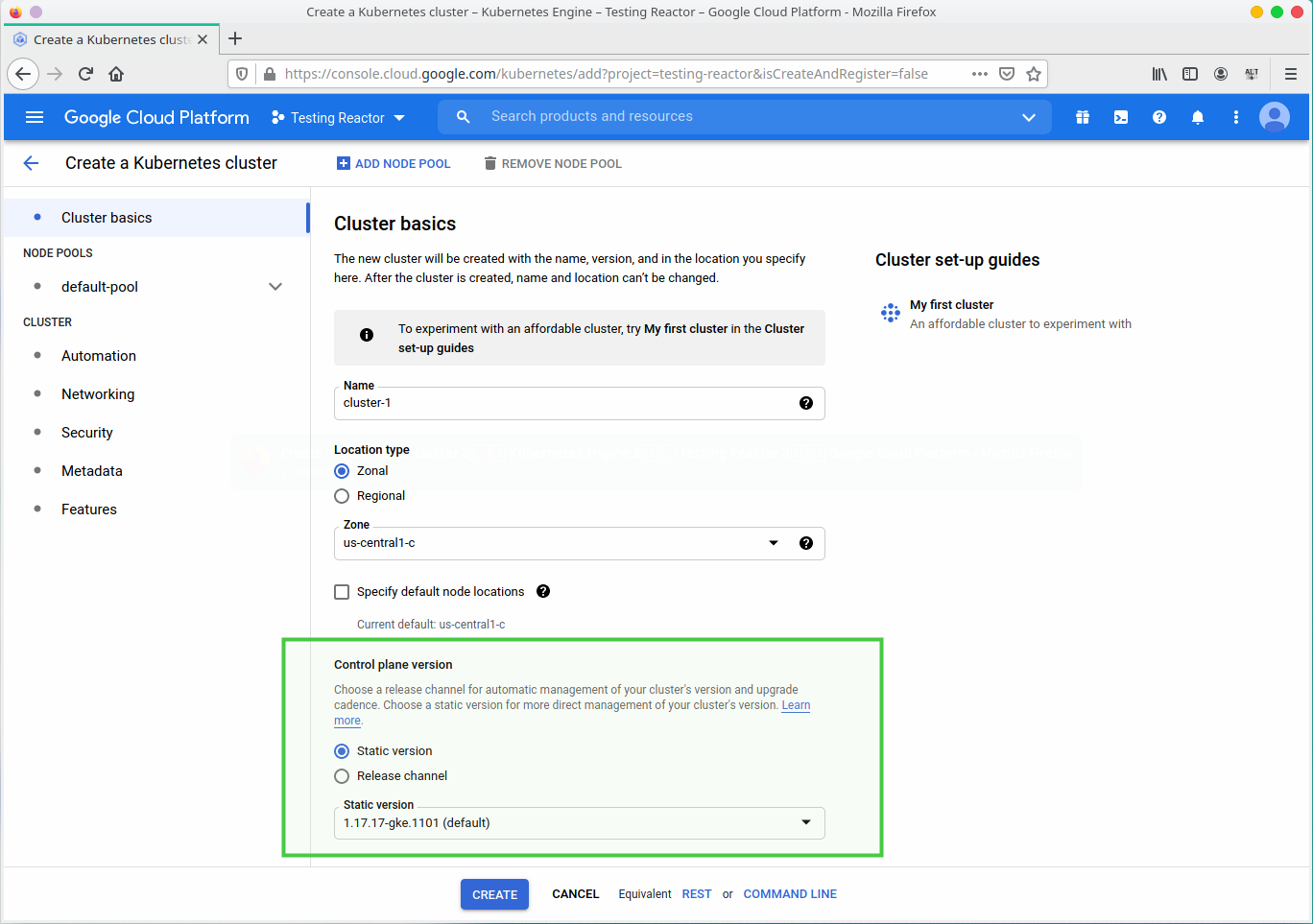Open the user account avatar
The height and width of the screenshot is (924, 1313).
1275,117
